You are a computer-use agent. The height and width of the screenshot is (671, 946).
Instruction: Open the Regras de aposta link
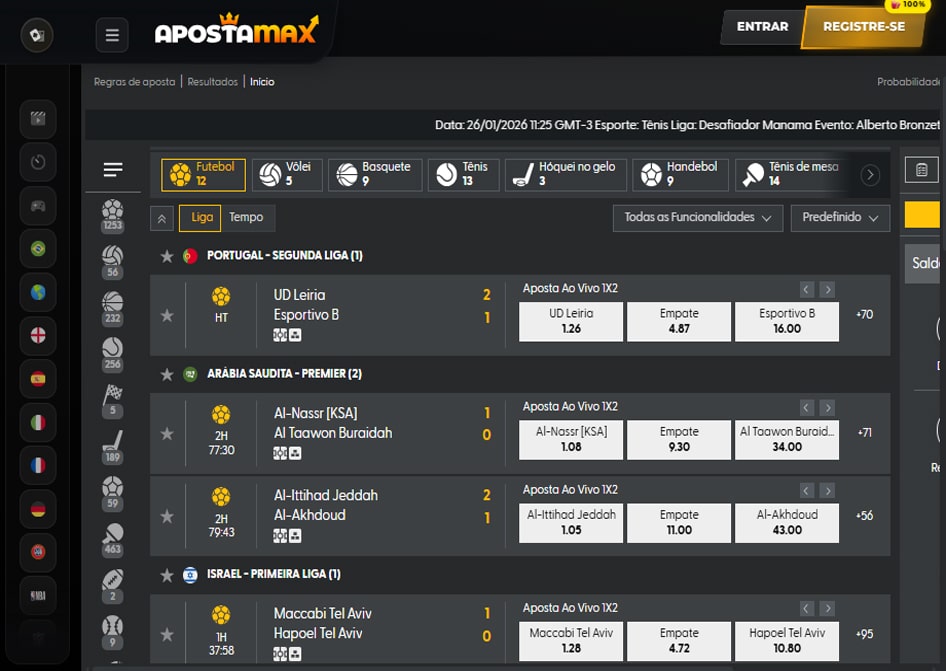click(x=135, y=82)
